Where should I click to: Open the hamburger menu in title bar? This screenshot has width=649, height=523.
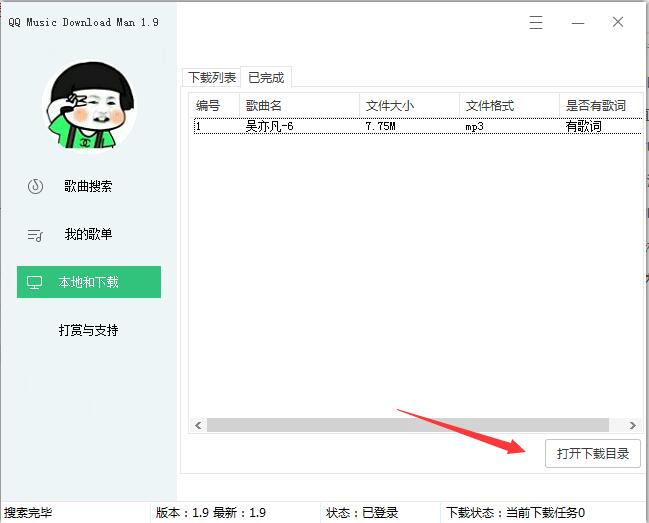coord(537,22)
